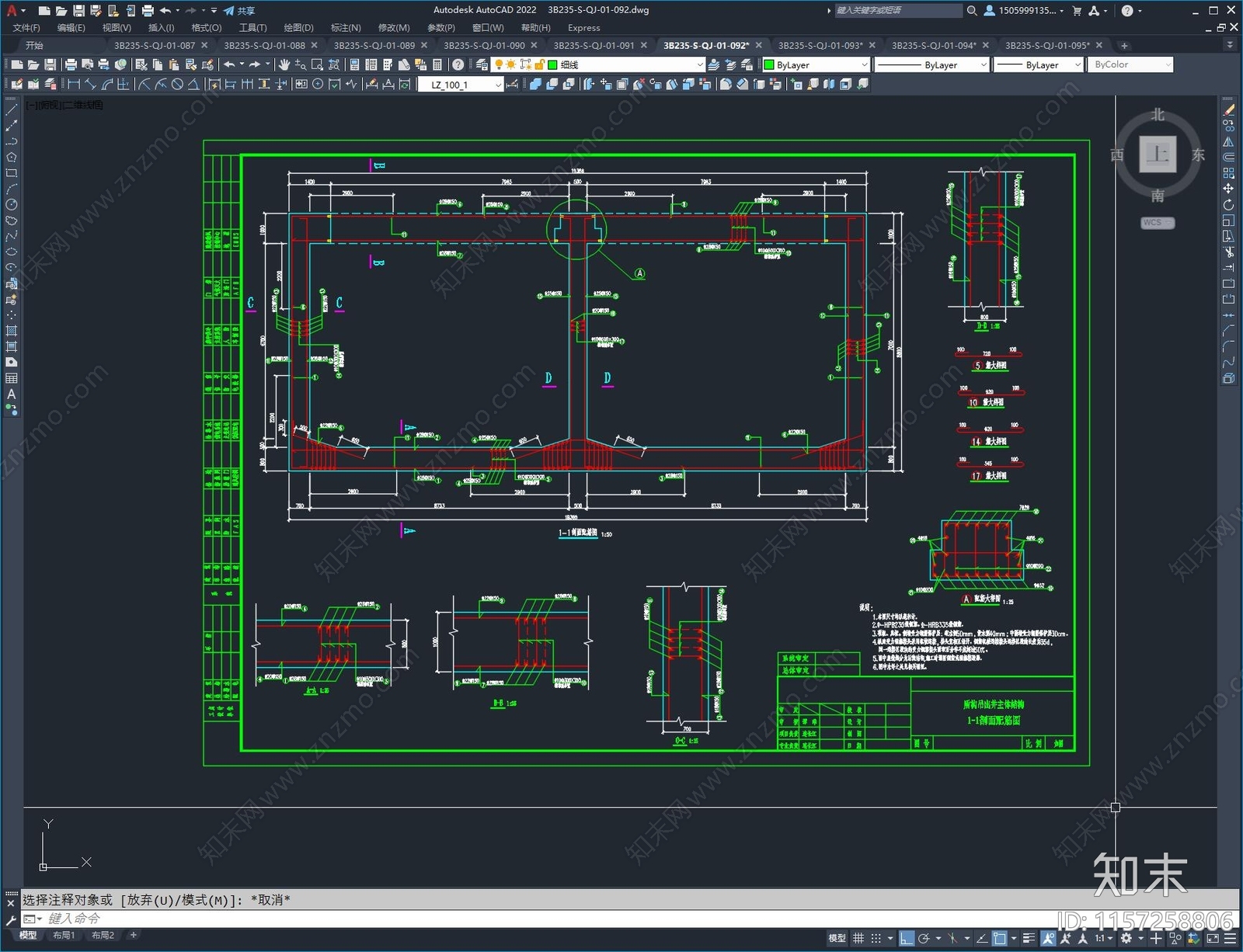Viewport: 1243px width, 952px height.
Task: Toggle polar tracking in the status bar
Action: [924, 938]
